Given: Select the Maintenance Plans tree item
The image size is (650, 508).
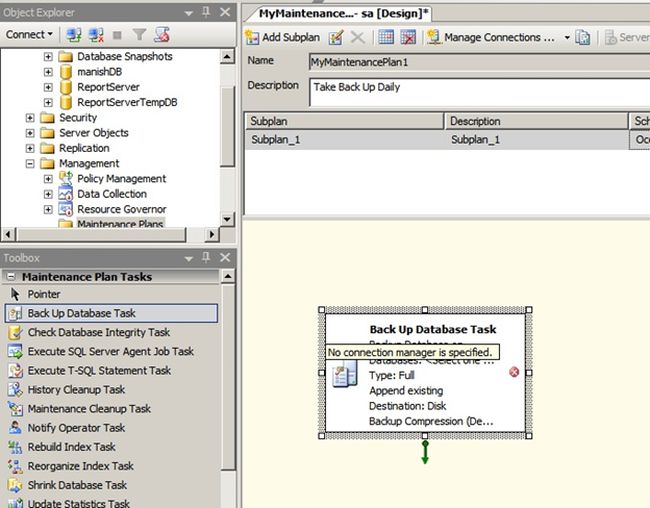Looking at the screenshot, I should point(120,224).
